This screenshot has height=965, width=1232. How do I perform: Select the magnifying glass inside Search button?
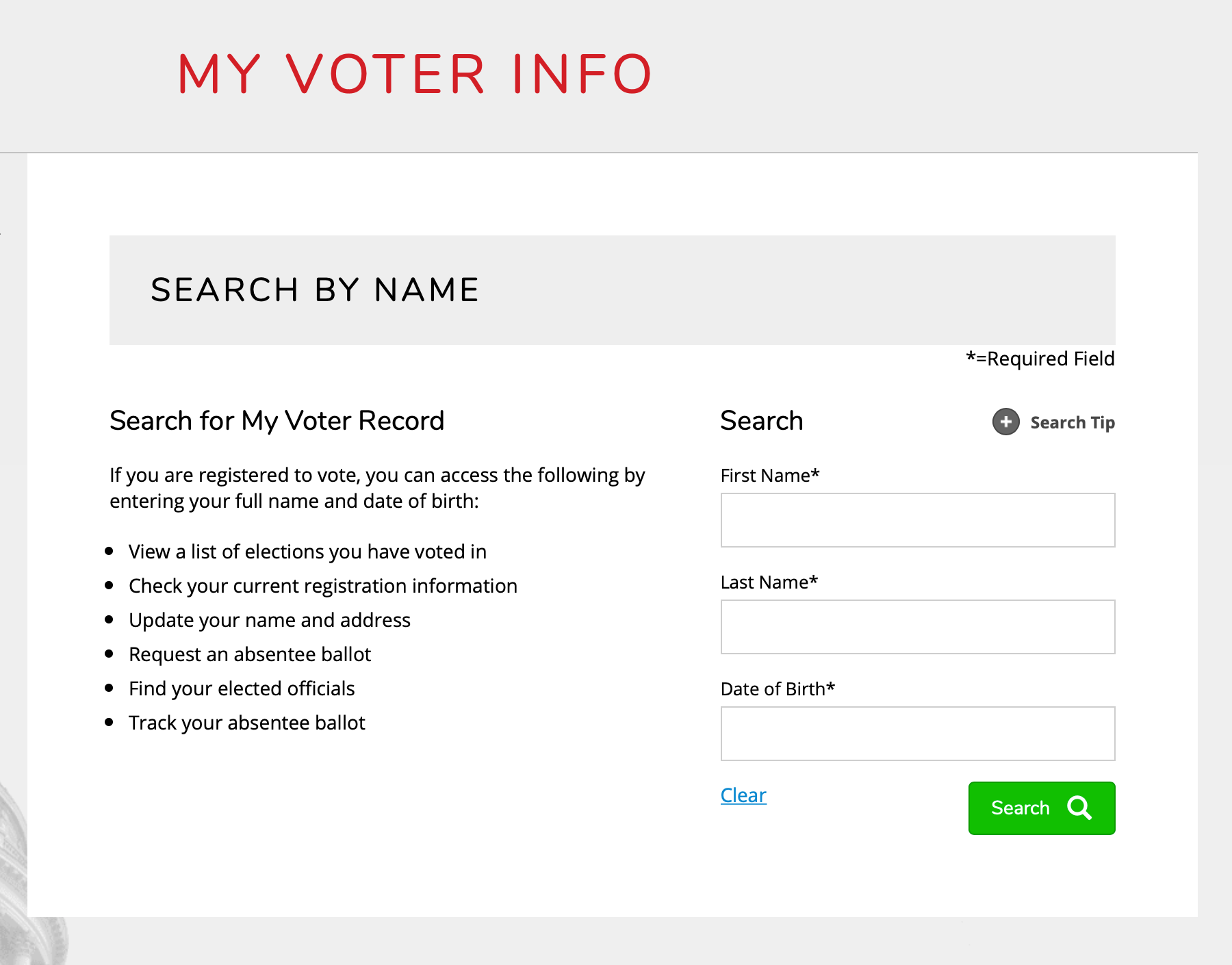tap(1080, 808)
